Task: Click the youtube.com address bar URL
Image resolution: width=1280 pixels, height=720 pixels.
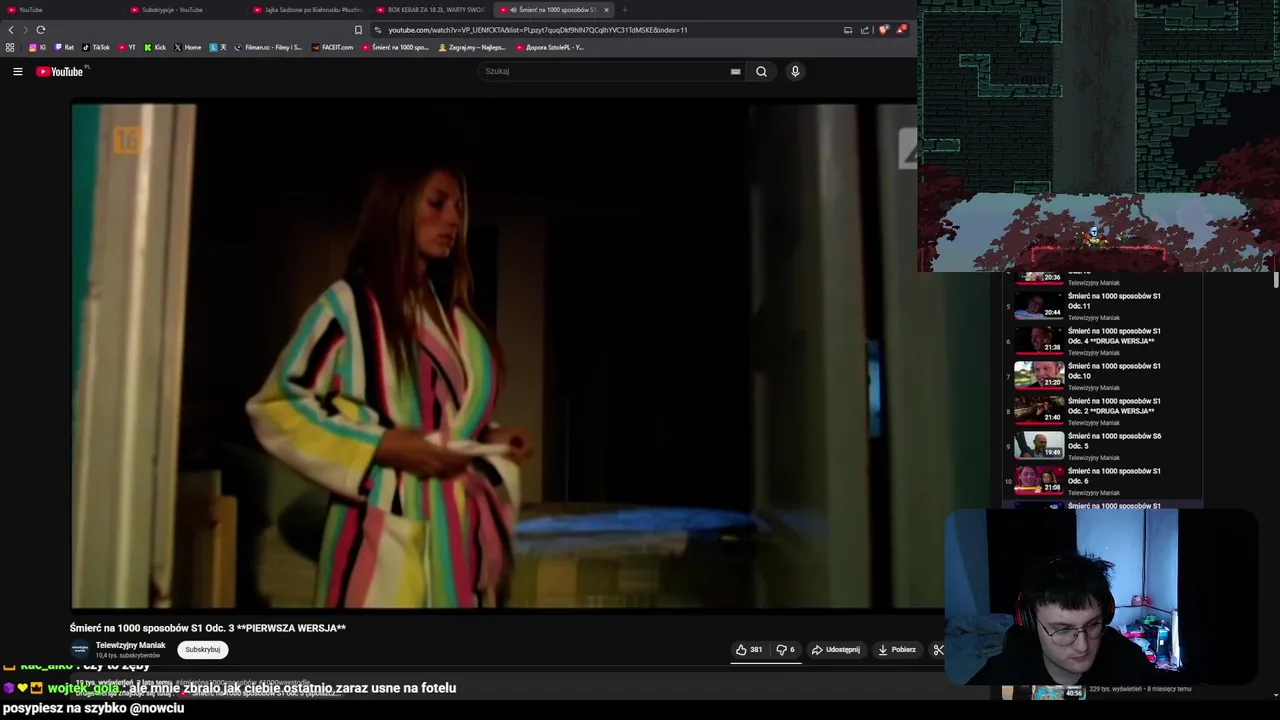Action: coord(537,30)
